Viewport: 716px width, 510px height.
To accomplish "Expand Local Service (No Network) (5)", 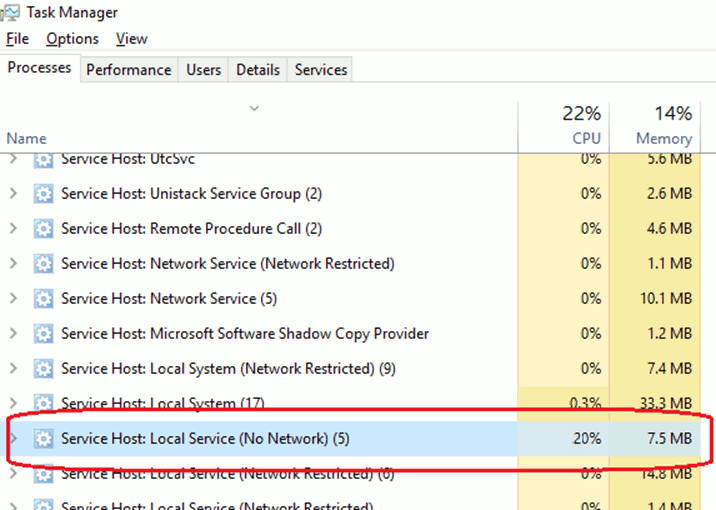I will [13, 438].
